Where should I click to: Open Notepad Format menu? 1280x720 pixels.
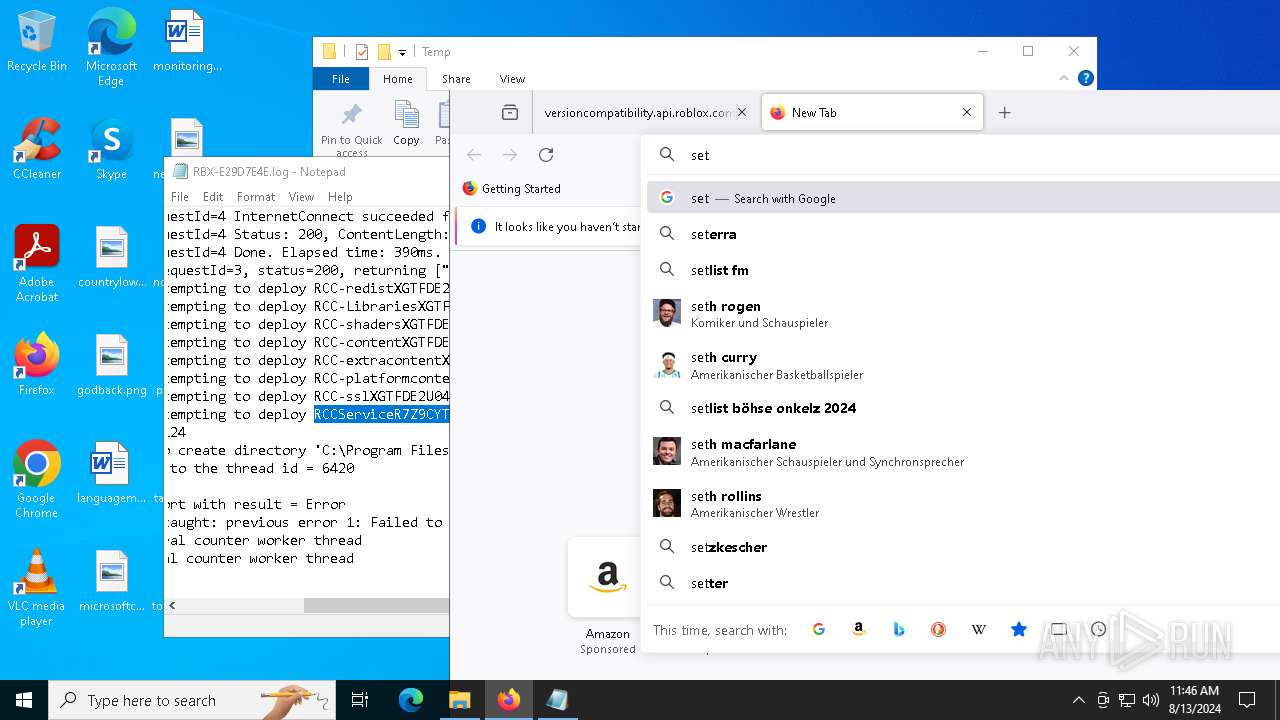[x=256, y=197]
